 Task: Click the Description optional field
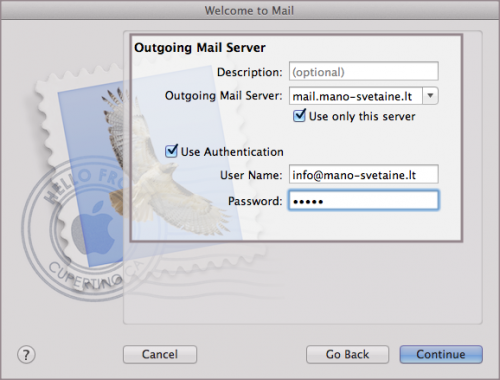[x=364, y=71]
